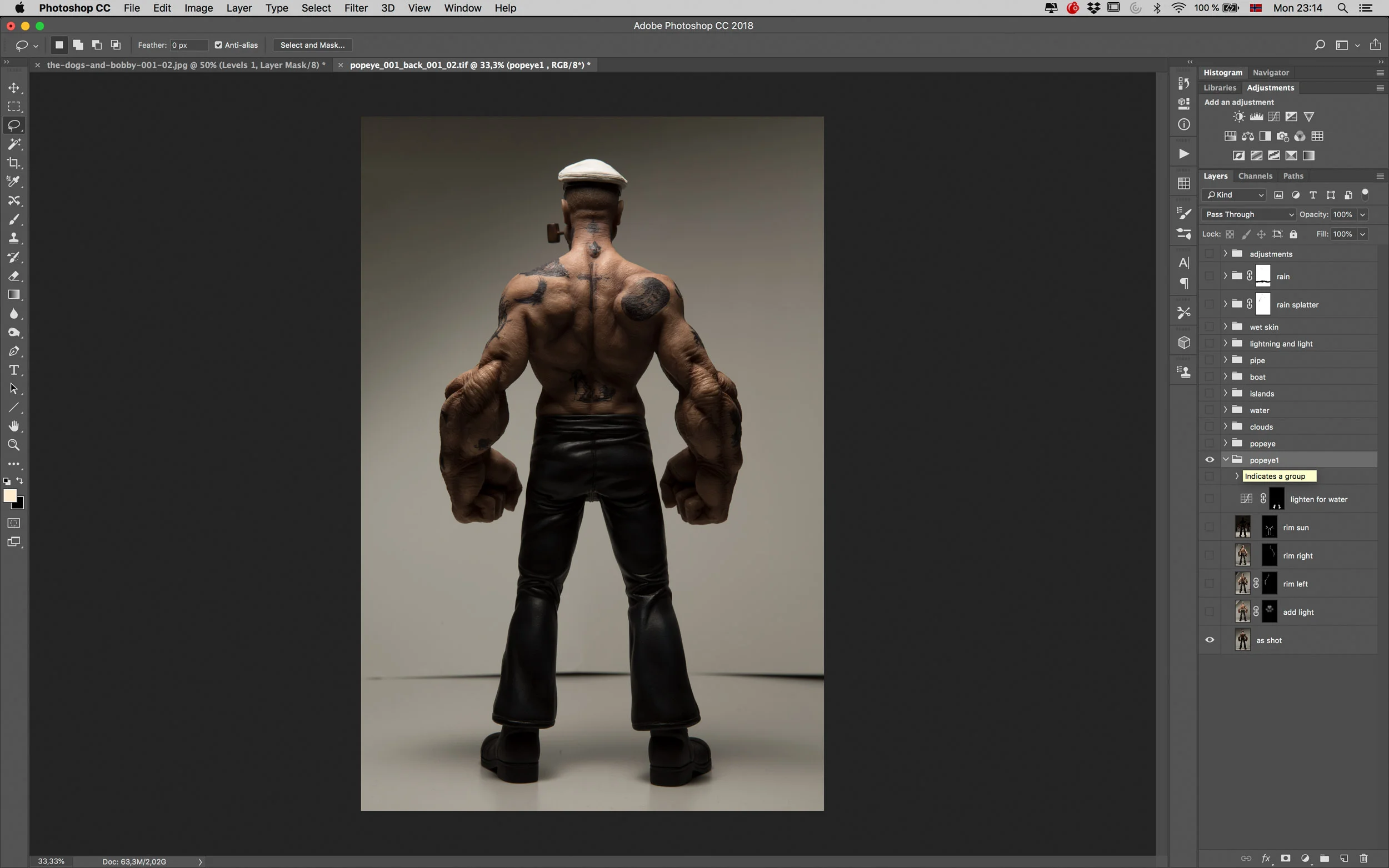Image resolution: width=1389 pixels, height=868 pixels.
Task: Click the Subtract from selection button
Action: point(97,45)
